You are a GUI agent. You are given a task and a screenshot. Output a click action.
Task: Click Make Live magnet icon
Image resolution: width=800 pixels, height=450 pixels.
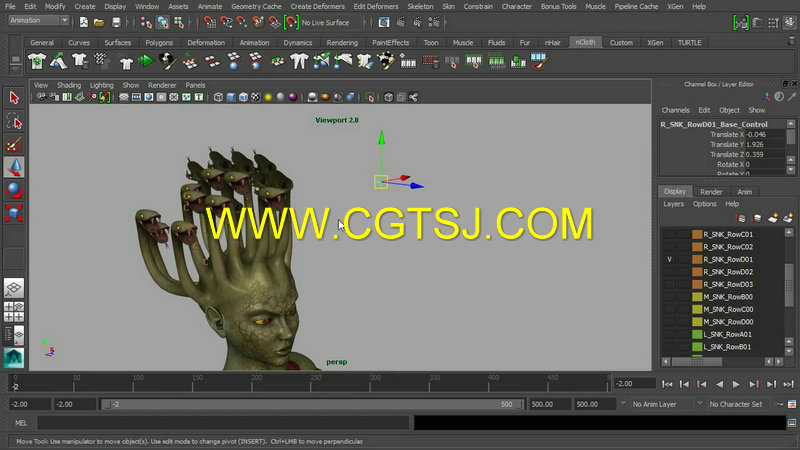point(291,22)
